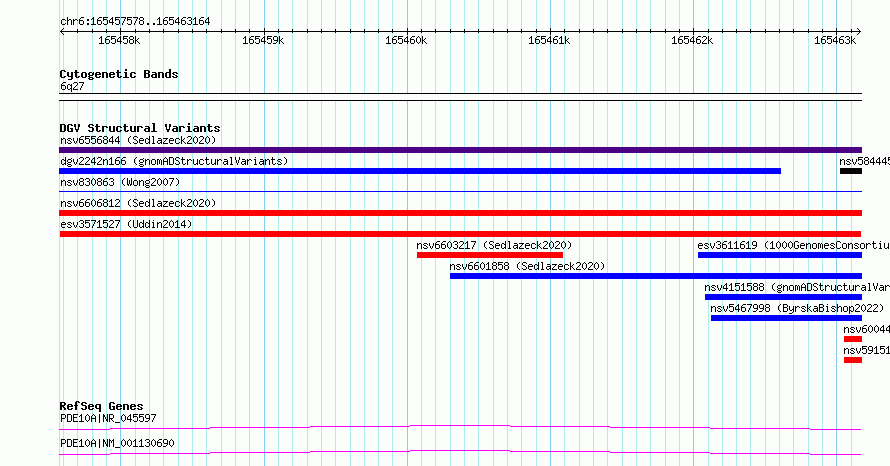Open the PDE10A|NR_045597 transcript label
890x466 pixels.
[x=108, y=418]
